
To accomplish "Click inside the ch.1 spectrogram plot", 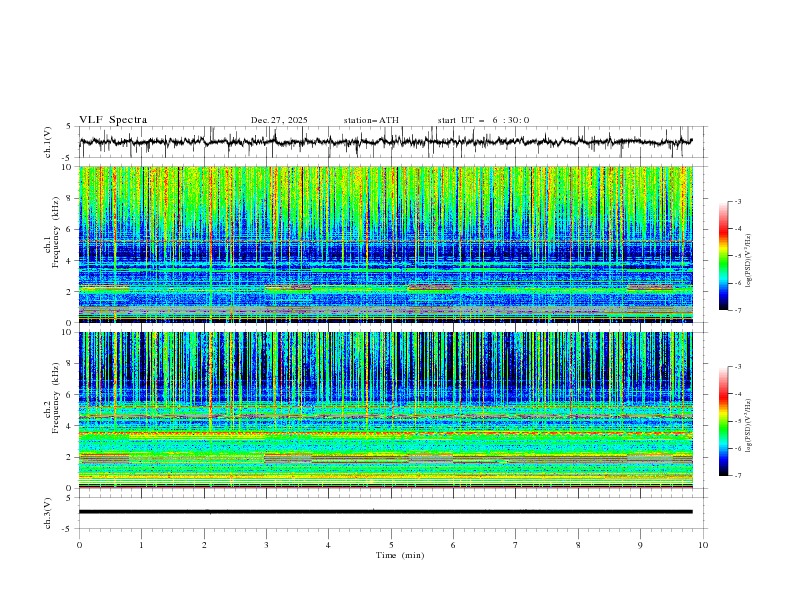I will [391, 245].
